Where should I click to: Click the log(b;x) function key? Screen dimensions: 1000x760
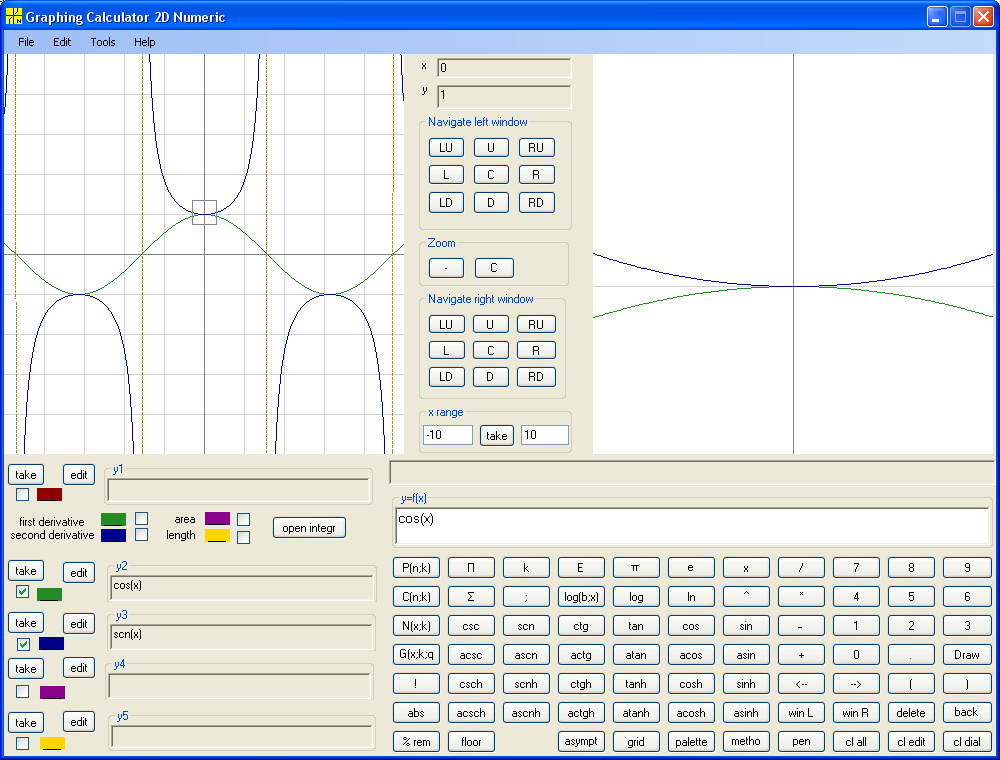pos(581,597)
